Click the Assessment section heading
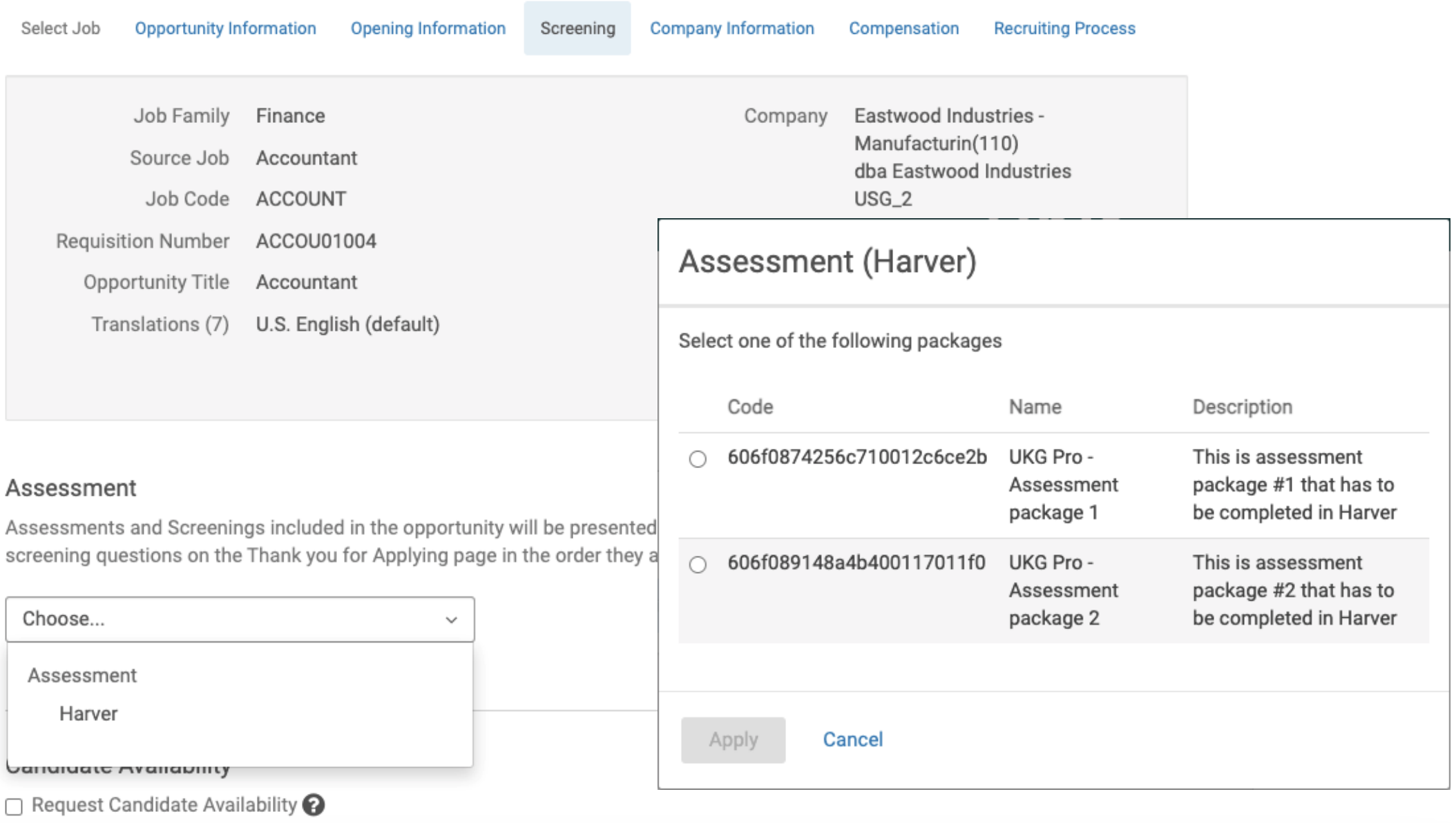The width and height of the screenshot is (1456, 823). pos(71,488)
